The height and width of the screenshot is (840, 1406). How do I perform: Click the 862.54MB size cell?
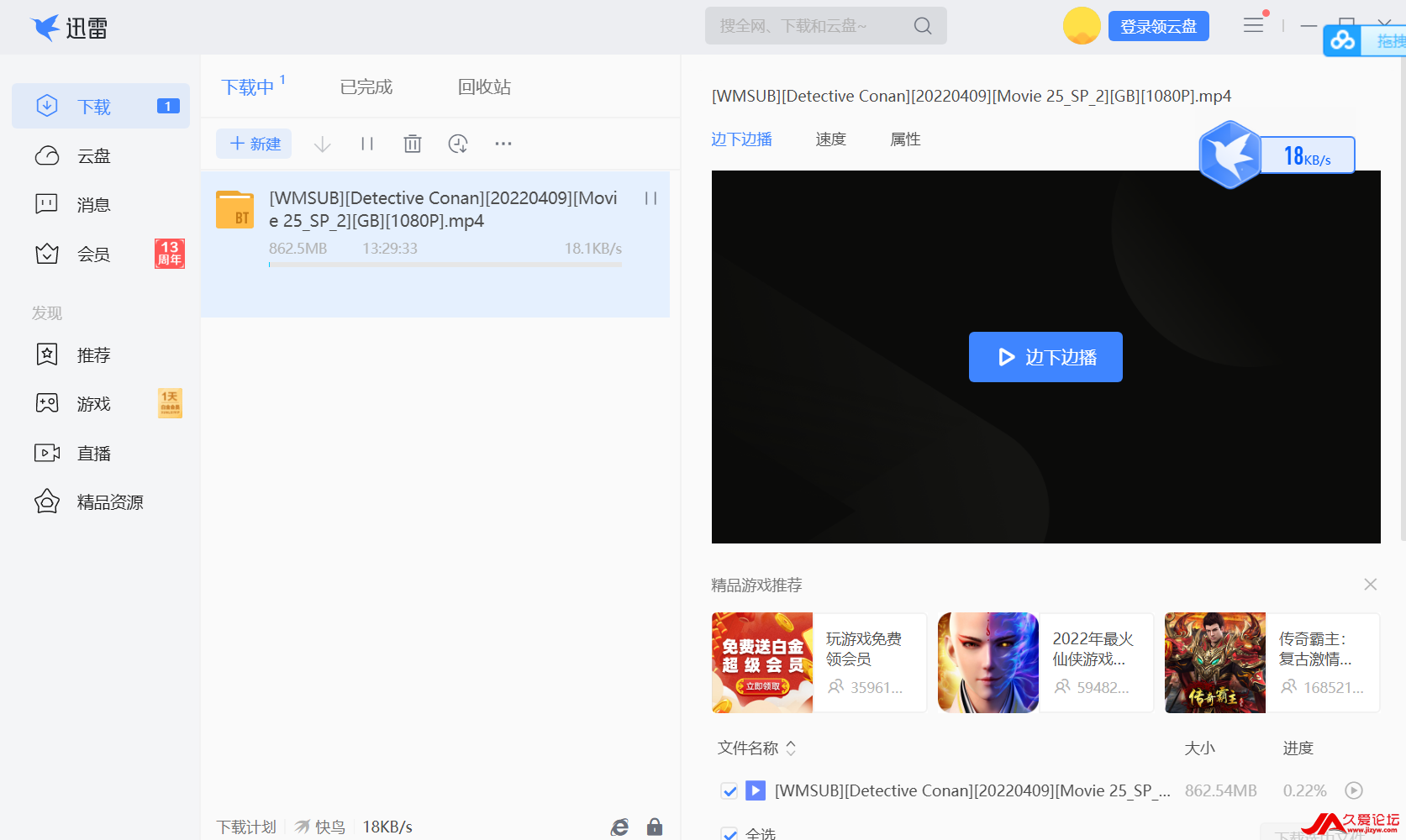coord(1221,790)
